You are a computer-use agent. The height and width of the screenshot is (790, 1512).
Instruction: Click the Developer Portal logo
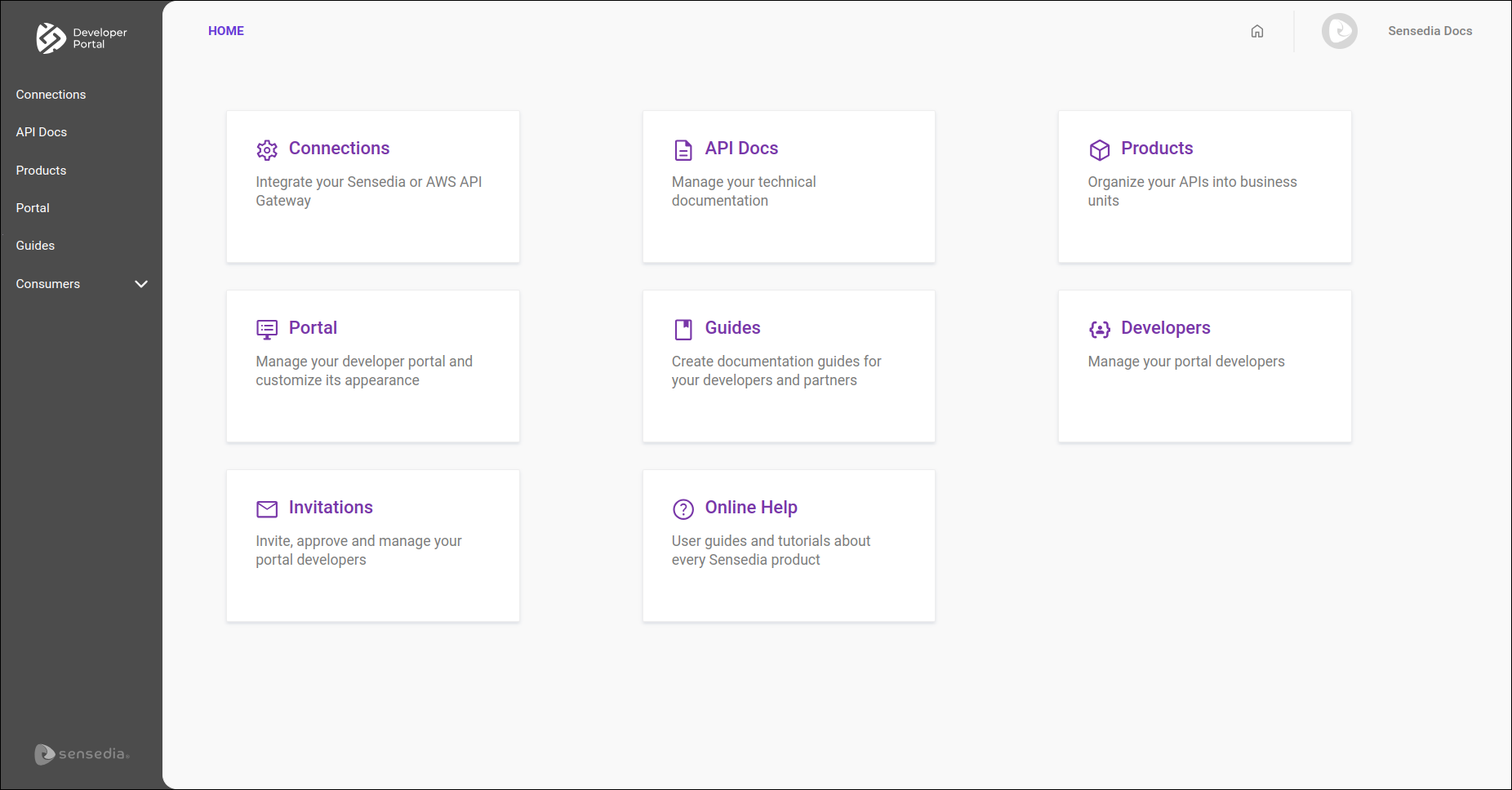(x=80, y=38)
